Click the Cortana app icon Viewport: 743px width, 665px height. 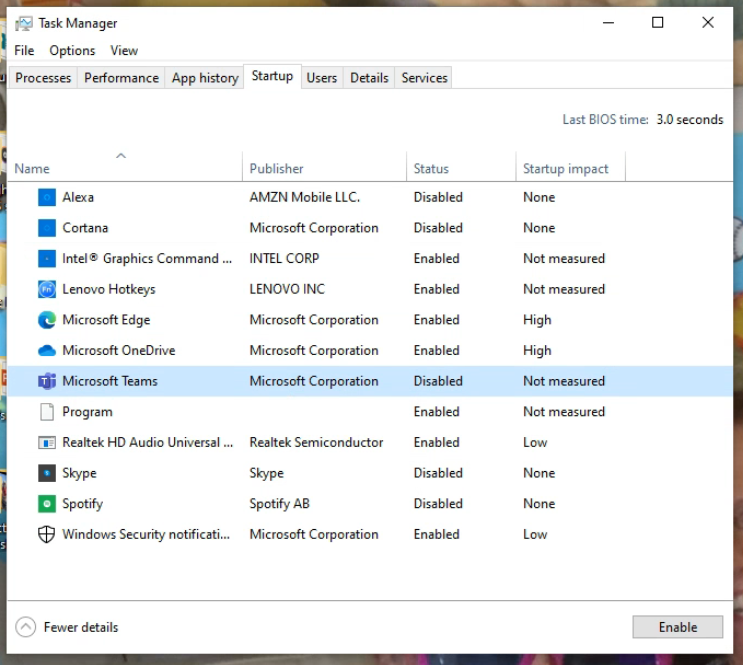(47, 228)
